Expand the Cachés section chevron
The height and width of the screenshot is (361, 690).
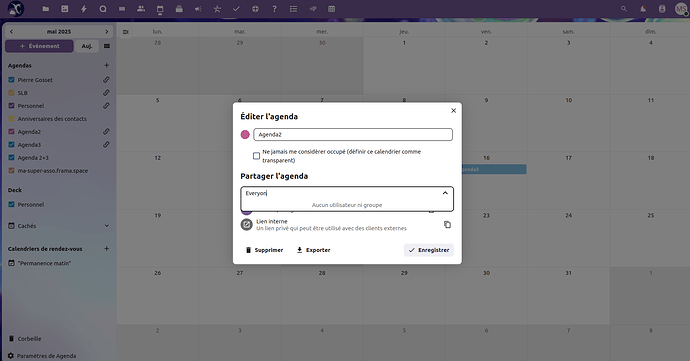[x=106, y=226]
